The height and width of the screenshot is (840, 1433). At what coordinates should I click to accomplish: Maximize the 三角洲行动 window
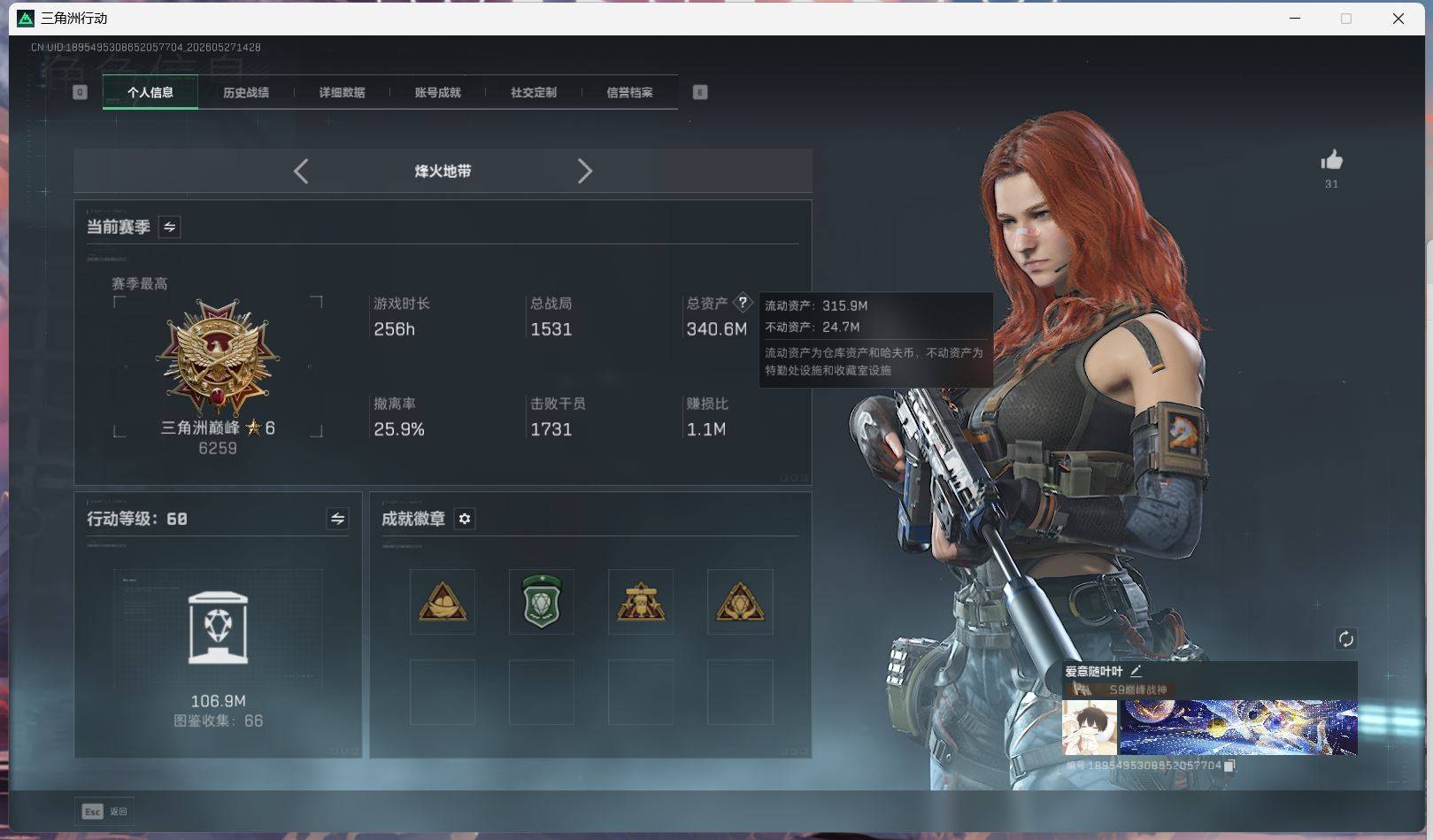point(1346,19)
